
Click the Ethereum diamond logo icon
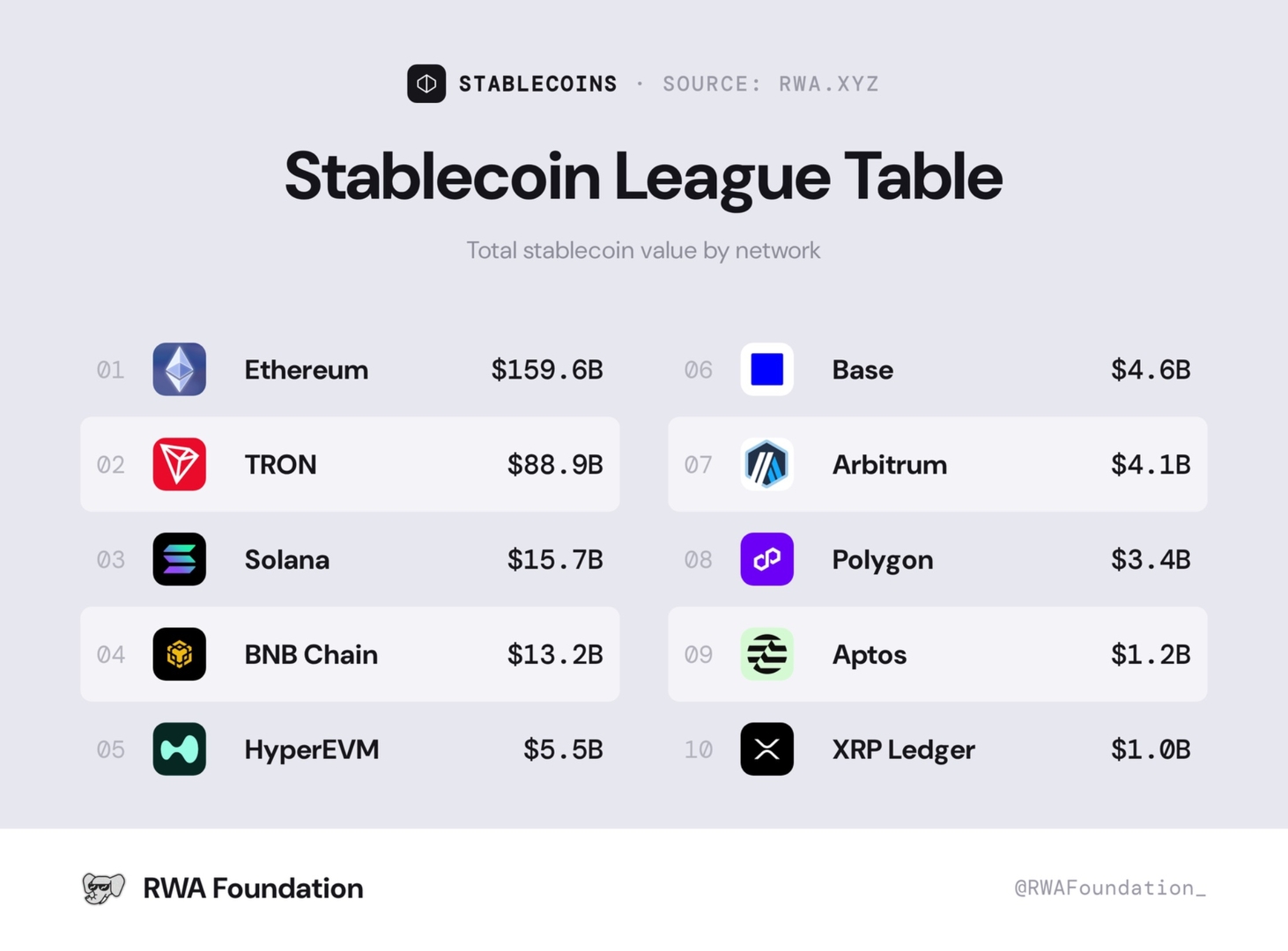coord(179,369)
